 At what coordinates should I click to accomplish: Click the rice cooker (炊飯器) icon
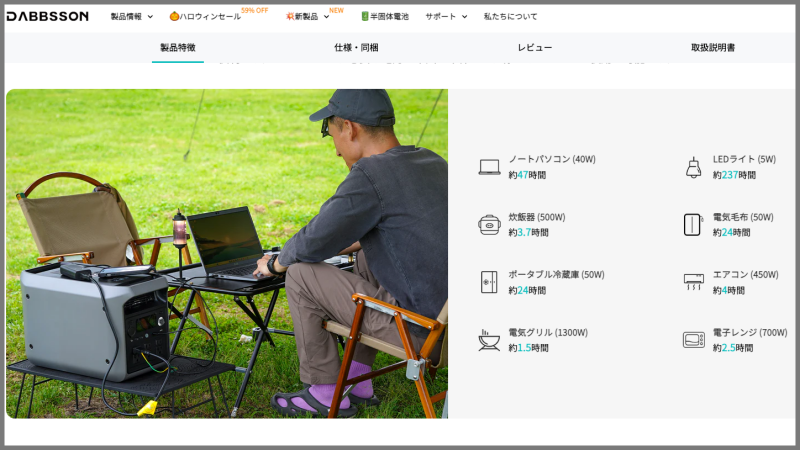coord(489,224)
